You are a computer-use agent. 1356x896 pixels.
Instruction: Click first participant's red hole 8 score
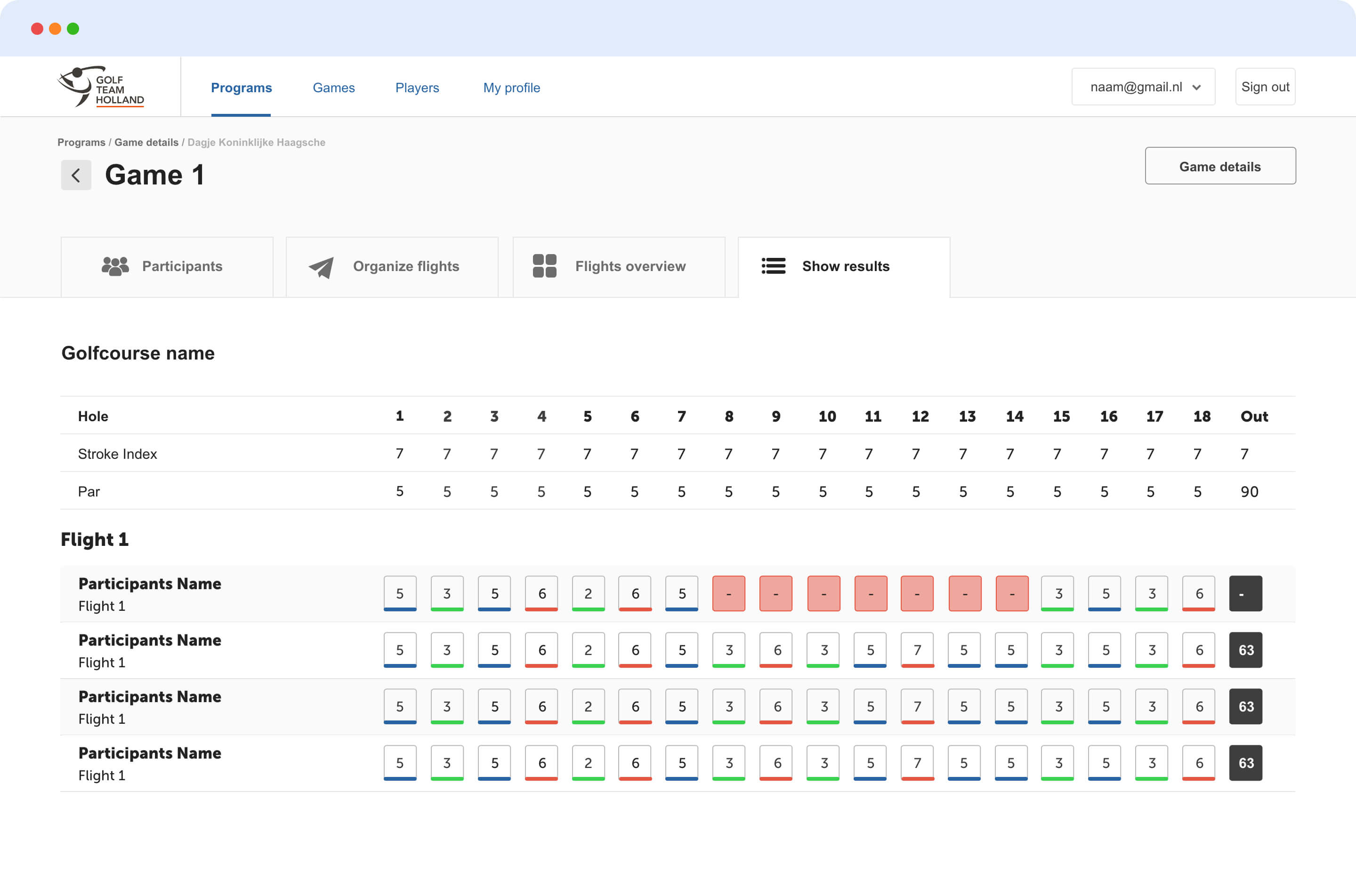point(728,594)
